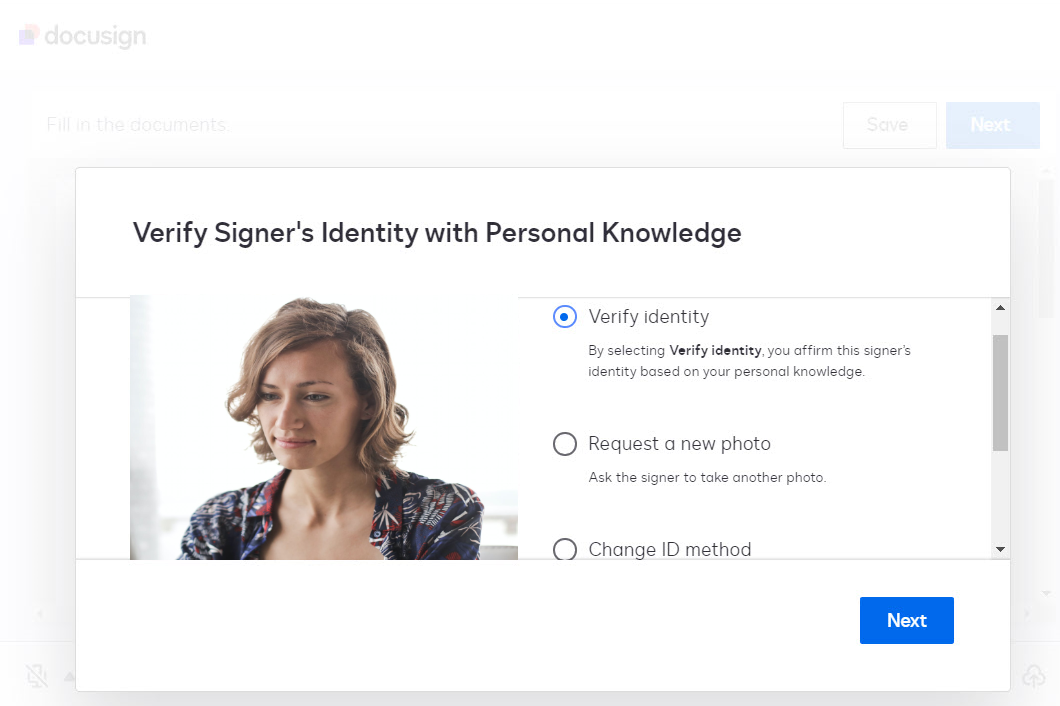Viewport: 1060px width, 706px height.
Task: Click the page's horizontal scroll right arrow
Action: click(1025, 612)
